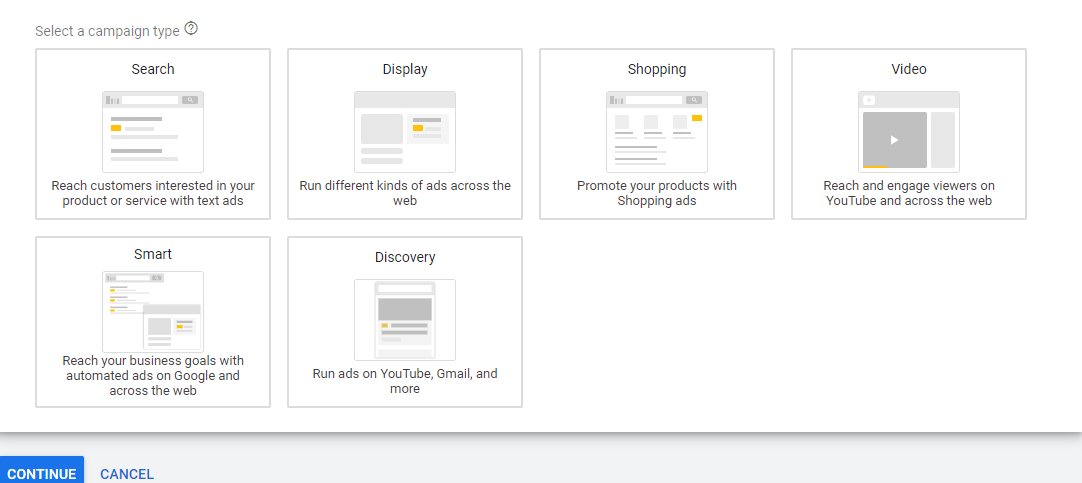Select the Smart campaign illustration

click(153, 311)
